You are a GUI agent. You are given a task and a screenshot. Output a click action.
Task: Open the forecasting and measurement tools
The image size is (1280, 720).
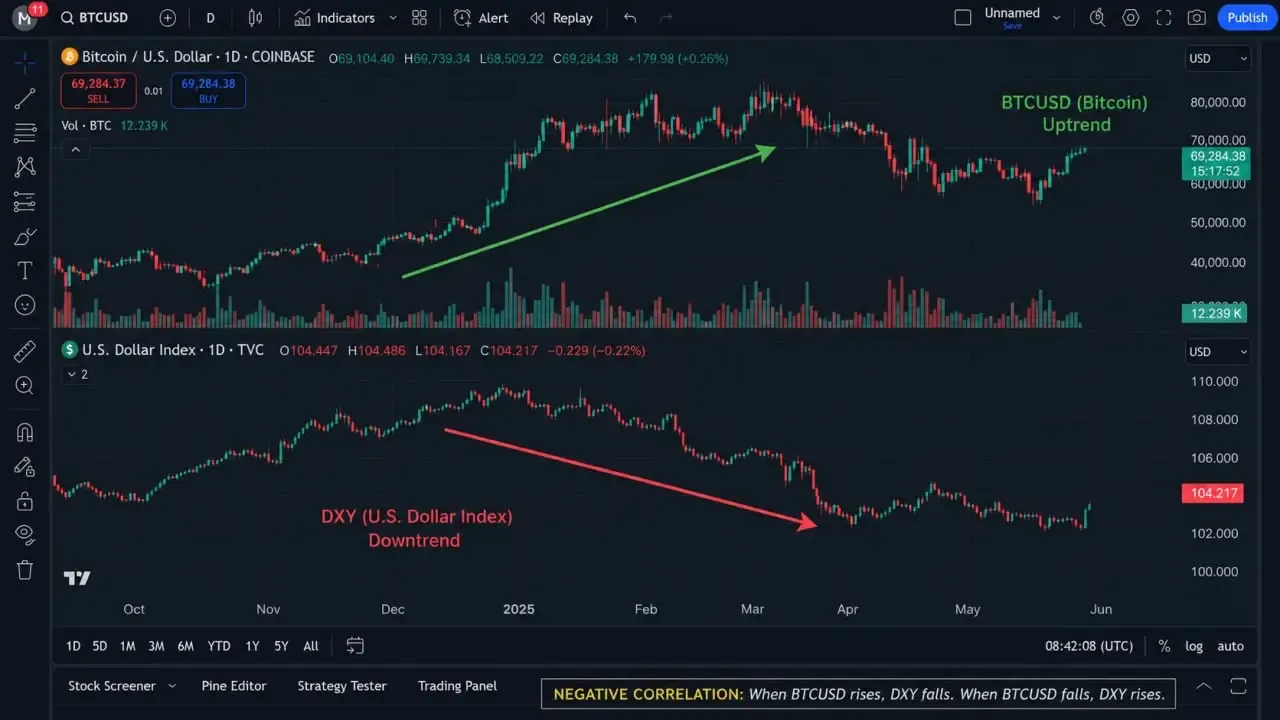[25, 202]
